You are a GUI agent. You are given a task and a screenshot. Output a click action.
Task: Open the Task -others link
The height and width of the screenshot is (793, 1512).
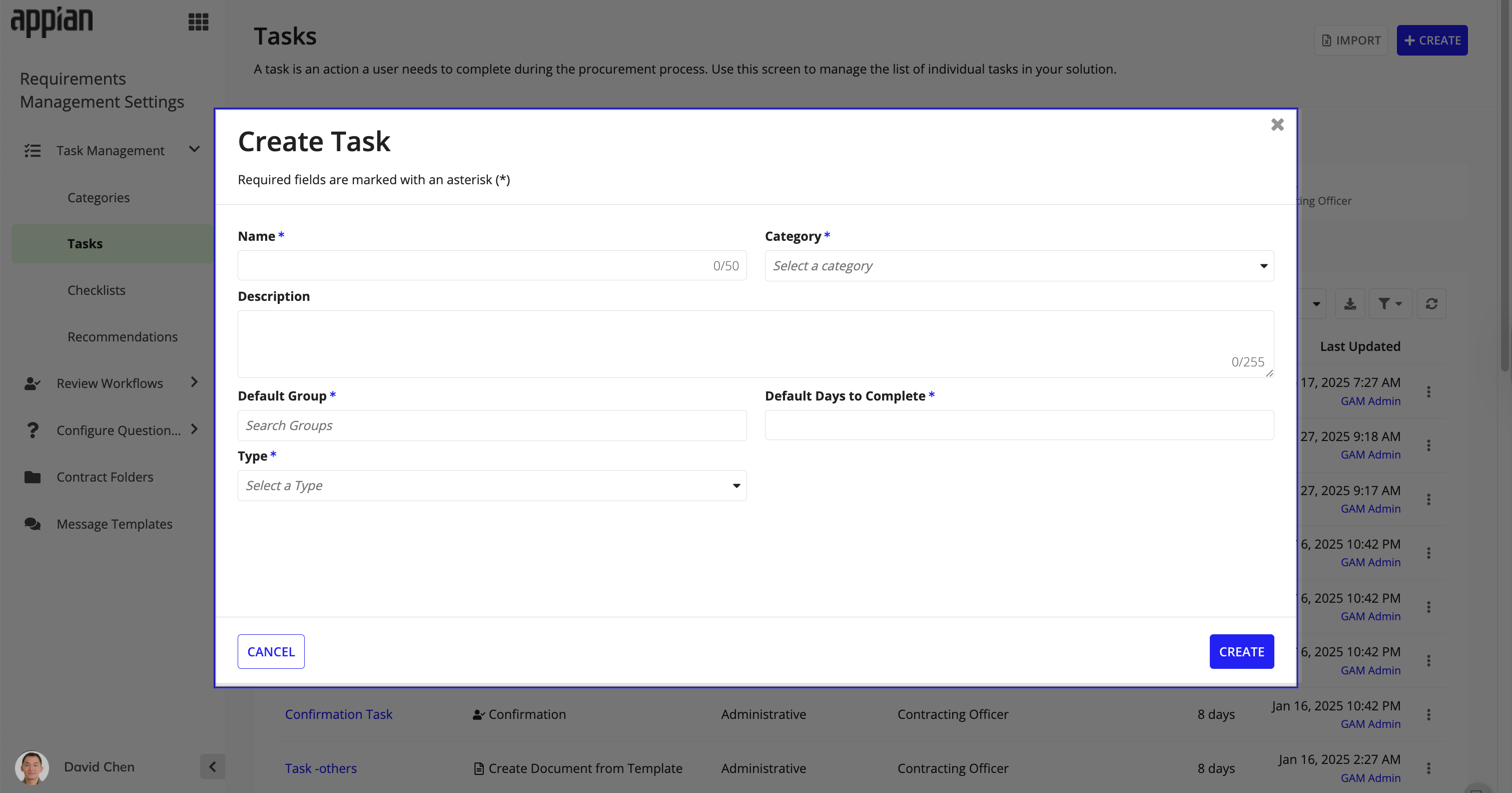pyautogui.click(x=321, y=769)
